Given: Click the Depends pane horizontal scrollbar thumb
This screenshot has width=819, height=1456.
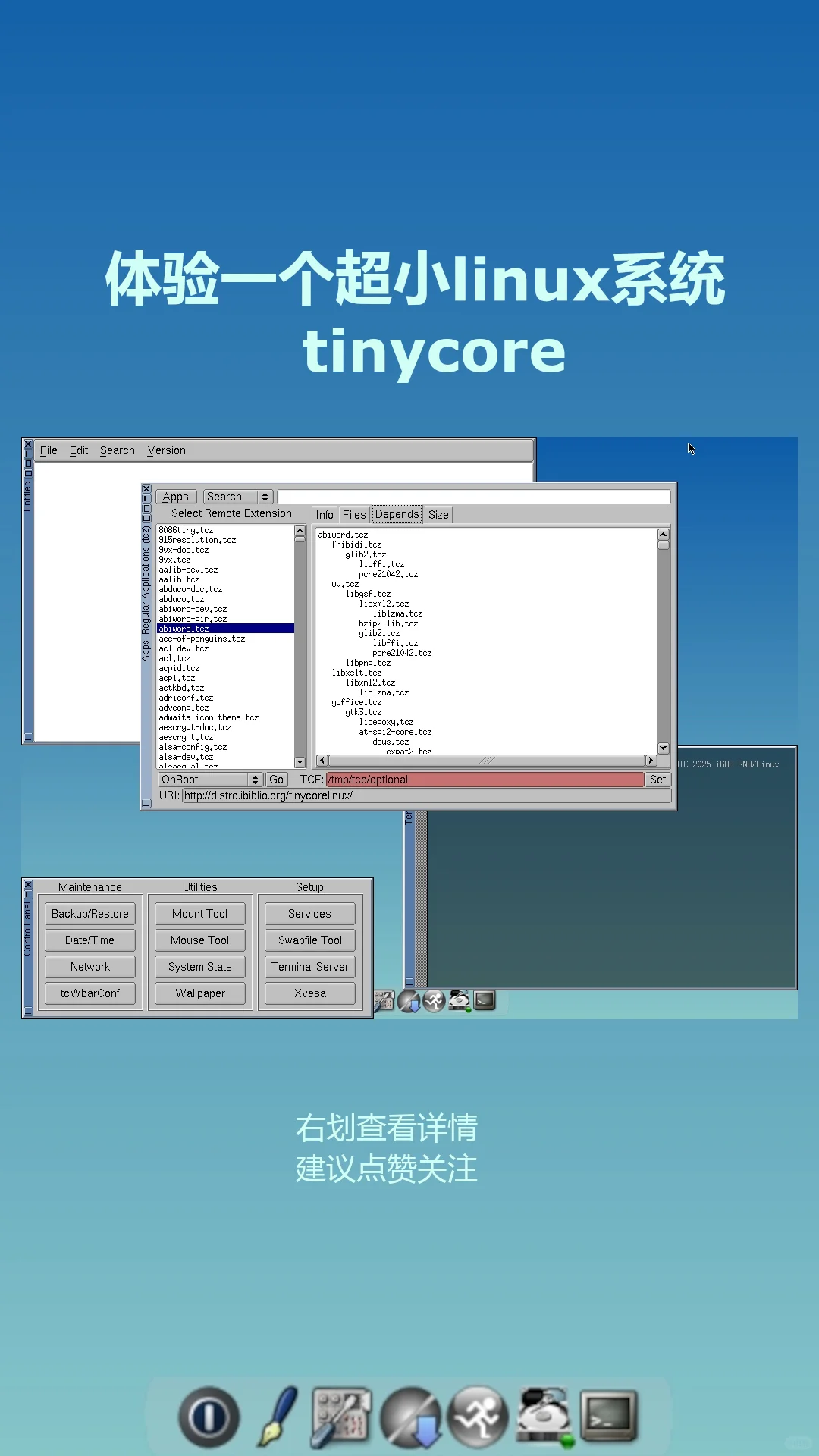Looking at the screenshot, I should pyautogui.click(x=486, y=760).
